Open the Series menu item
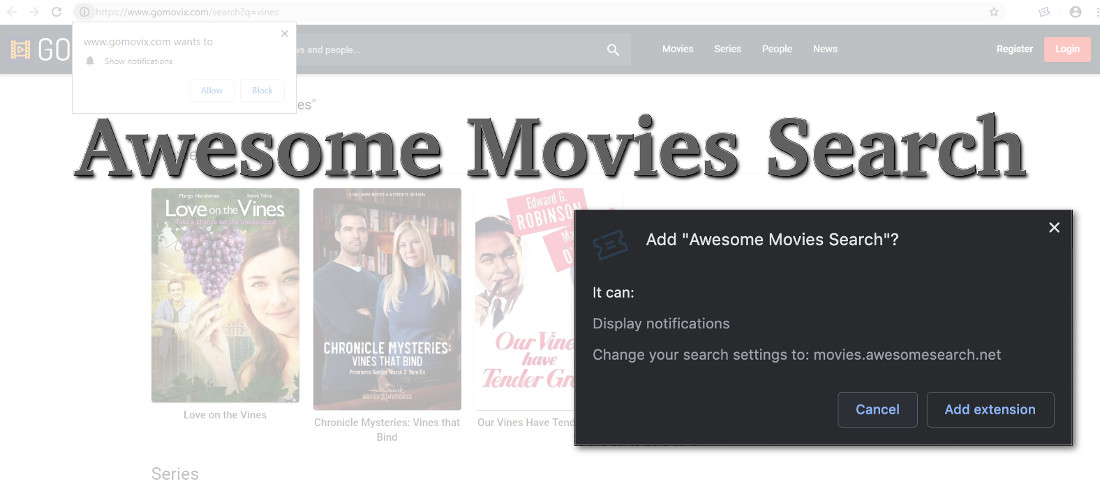 click(x=727, y=49)
